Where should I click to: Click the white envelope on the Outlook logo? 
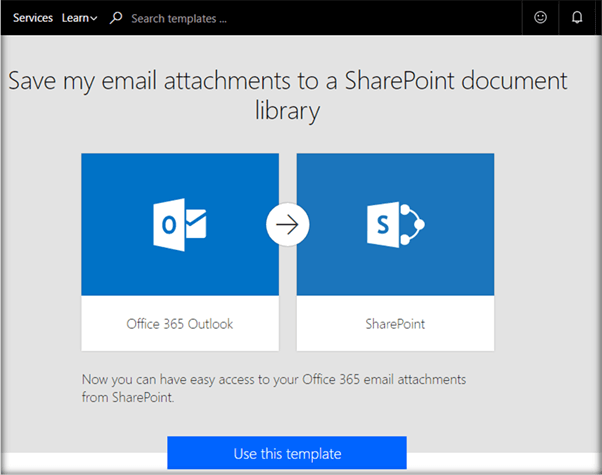pyautogui.click(x=194, y=220)
